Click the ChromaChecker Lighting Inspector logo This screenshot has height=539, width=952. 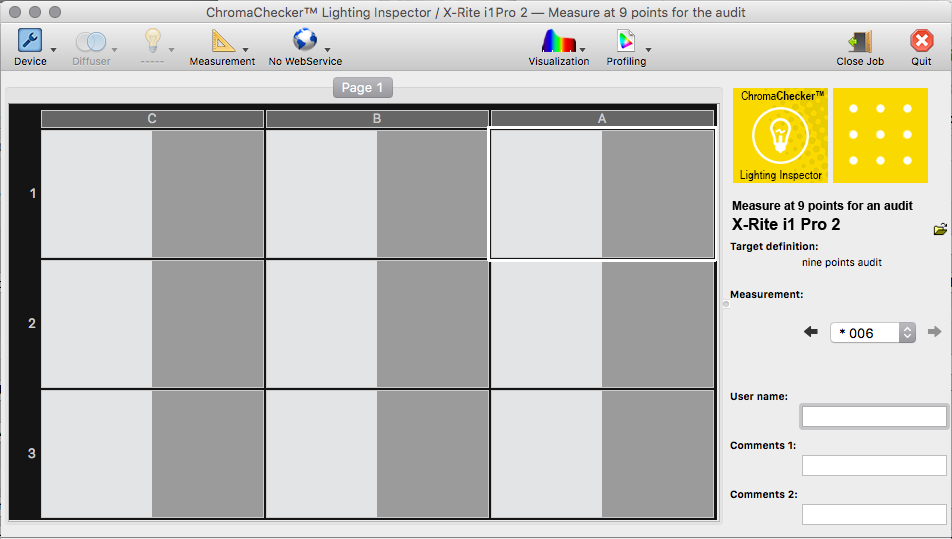coord(780,135)
